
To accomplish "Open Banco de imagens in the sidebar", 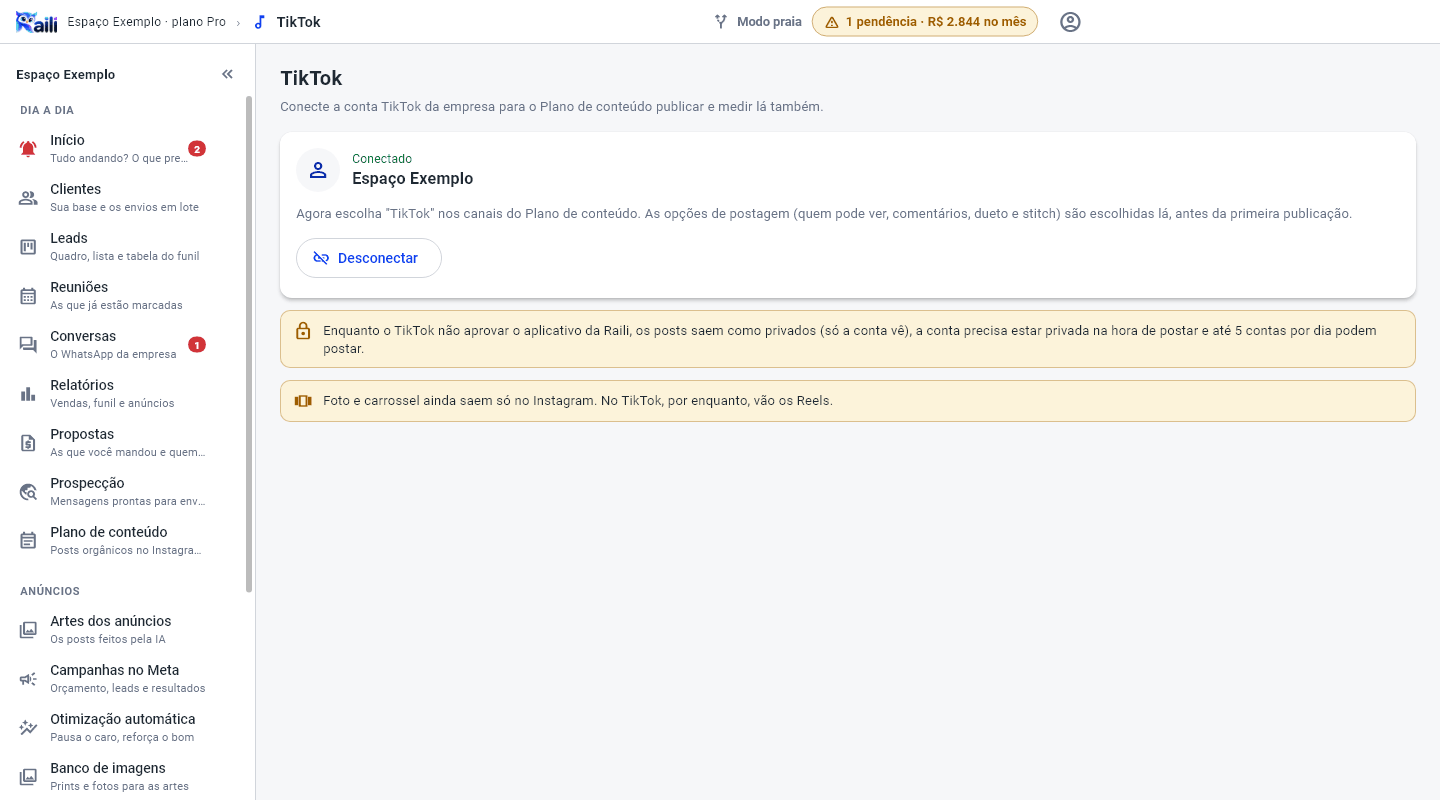I will pos(126,777).
